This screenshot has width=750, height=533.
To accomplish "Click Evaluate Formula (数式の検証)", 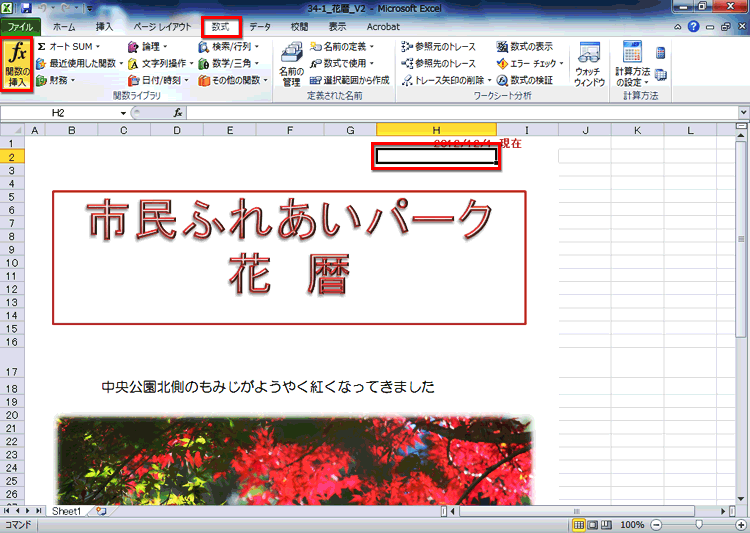I will [x=525, y=80].
